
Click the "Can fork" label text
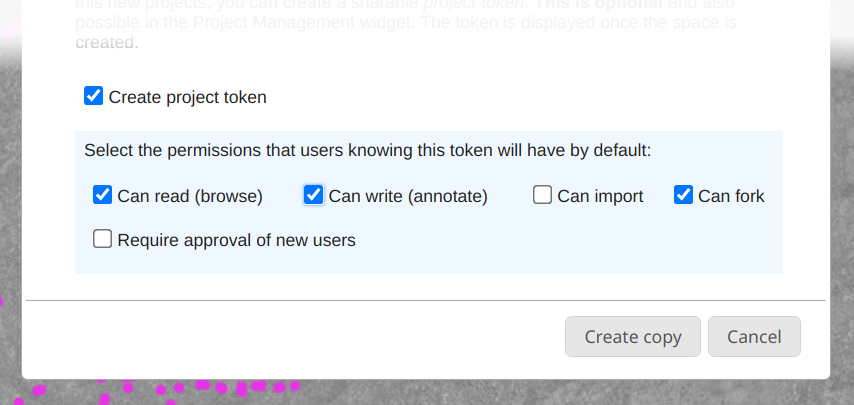click(x=731, y=196)
